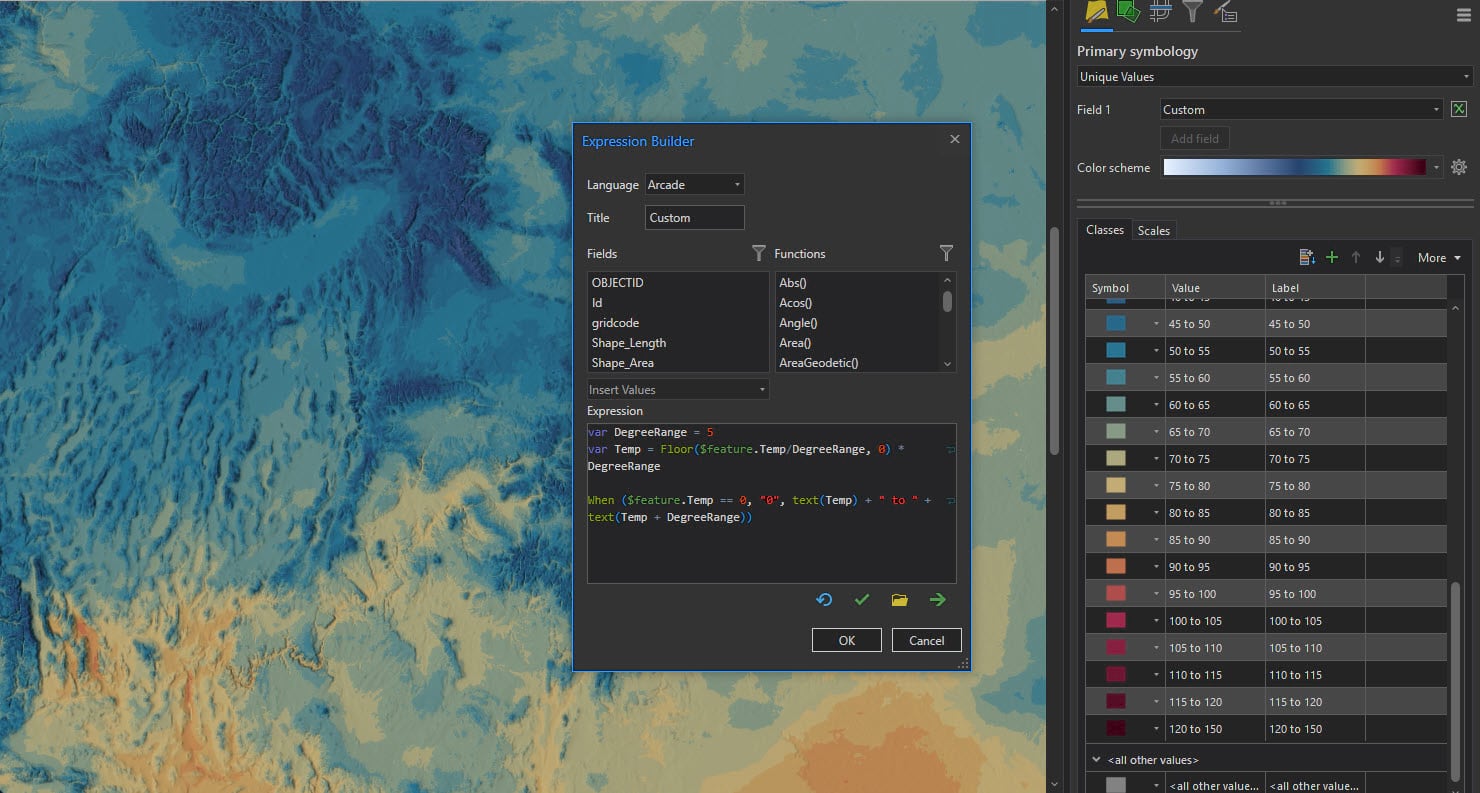This screenshot has height=793, width=1480.
Task: Click the blue reset expression icon
Action: click(x=824, y=600)
